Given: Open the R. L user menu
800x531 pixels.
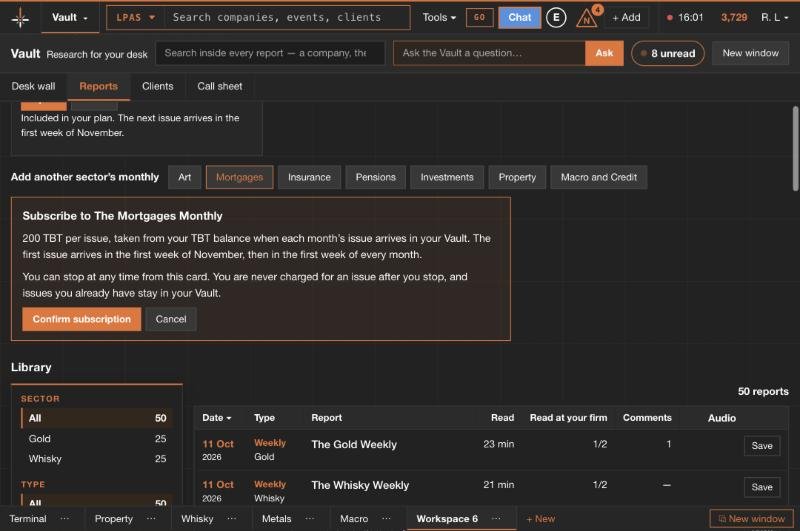Looking at the screenshot, I should 774,18.
